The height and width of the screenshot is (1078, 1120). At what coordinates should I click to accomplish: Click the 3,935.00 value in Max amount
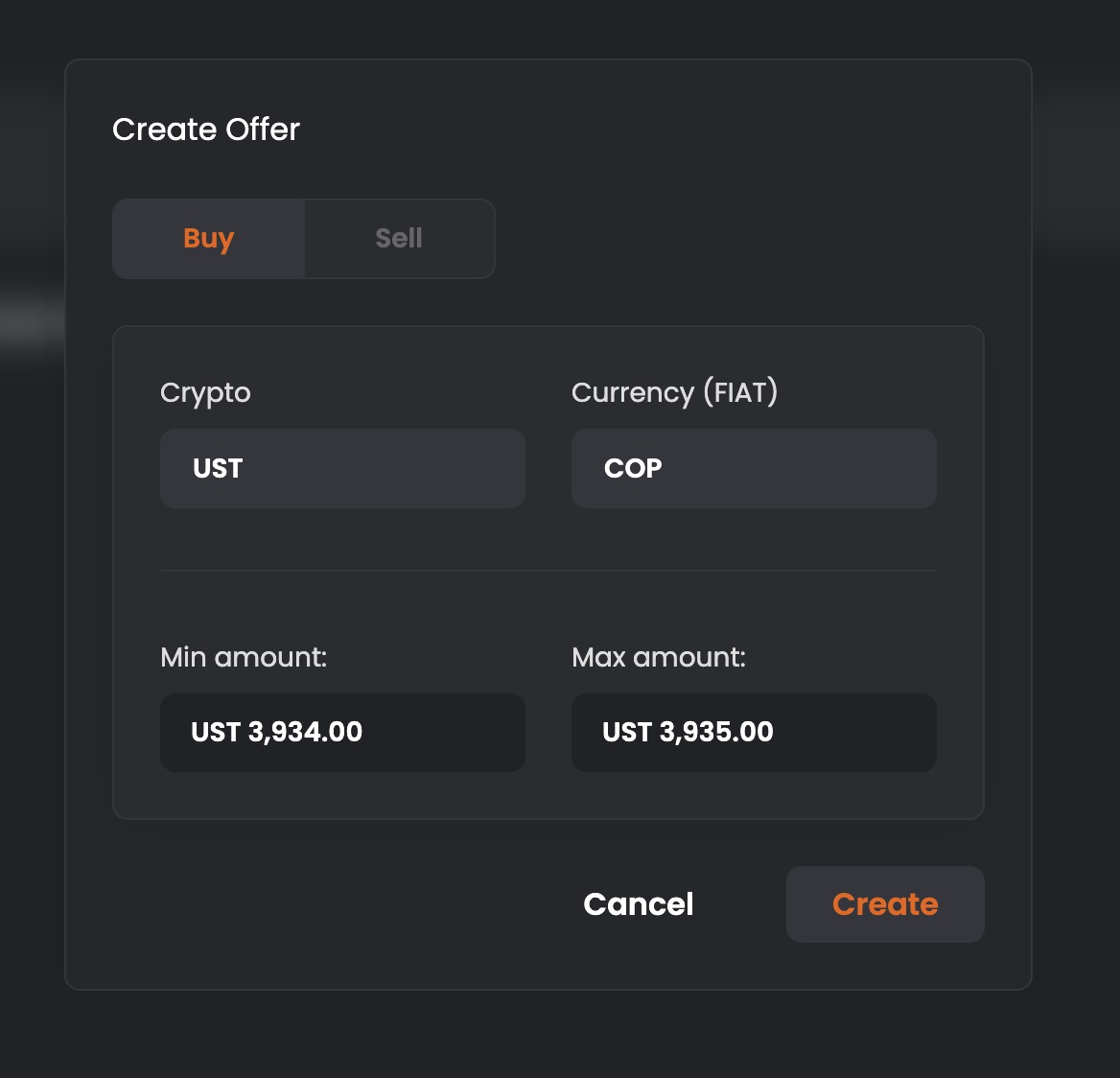716,733
